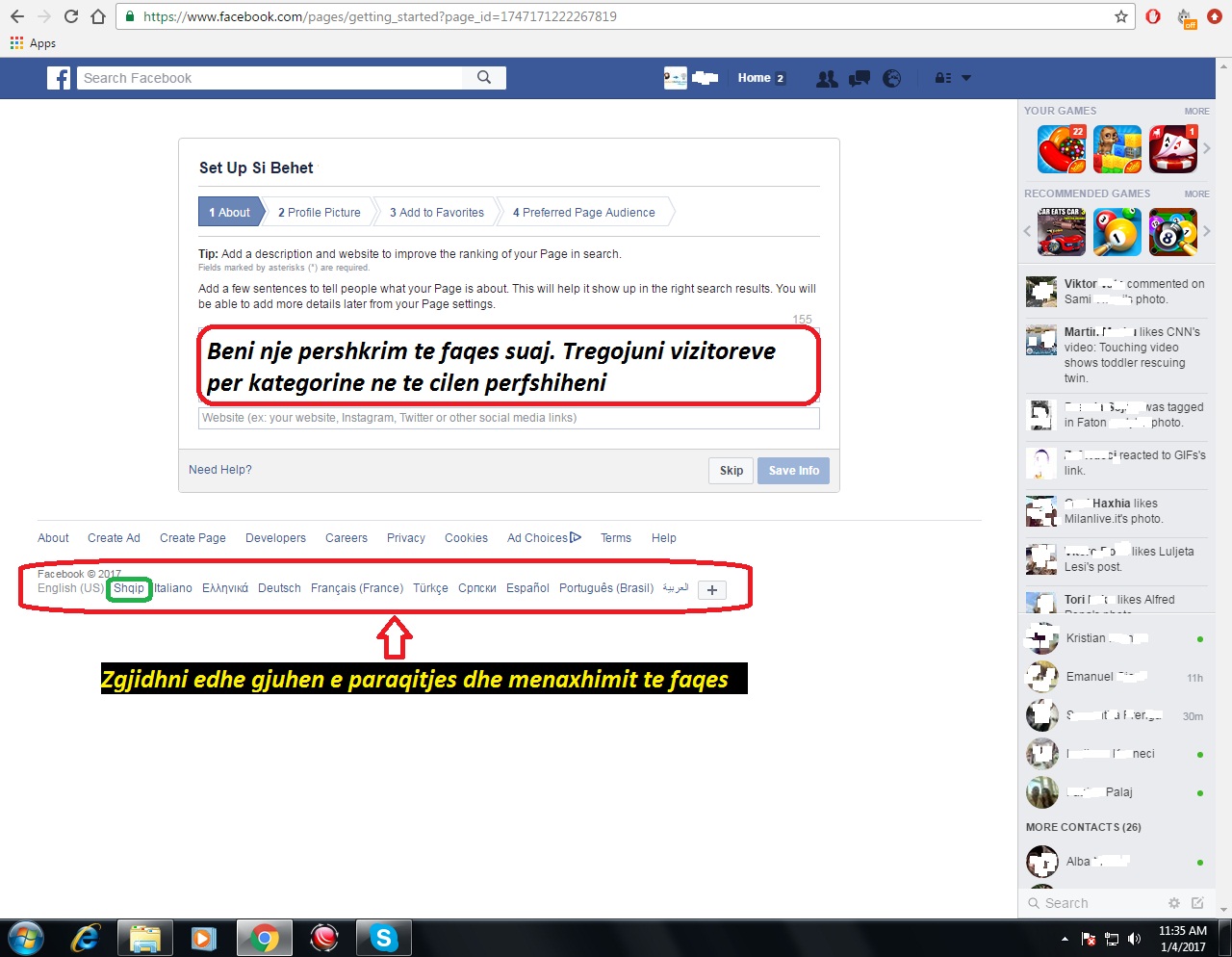Click Home in the top bar
Image resolution: width=1232 pixels, height=957 pixels.
click(x=755, y=78)
